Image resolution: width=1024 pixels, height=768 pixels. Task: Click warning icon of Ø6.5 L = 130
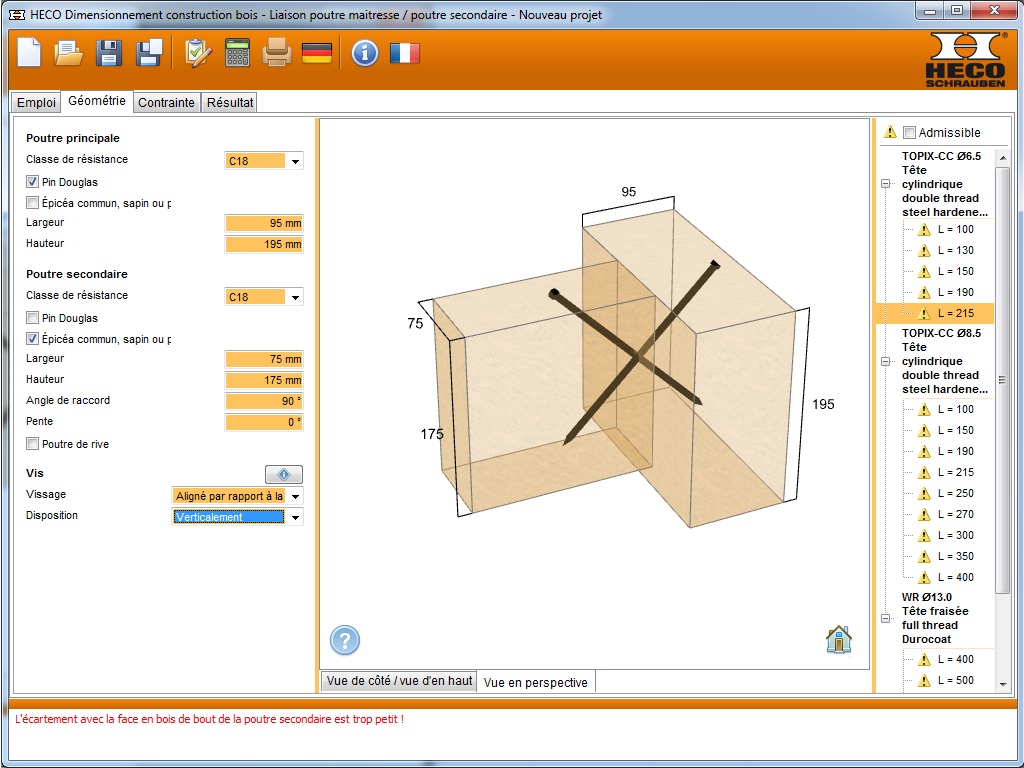click(x=924, y=250)
